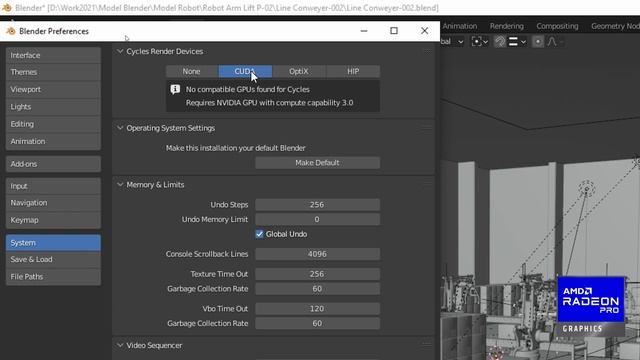Select the System preferences section

(x=53, y=243)
